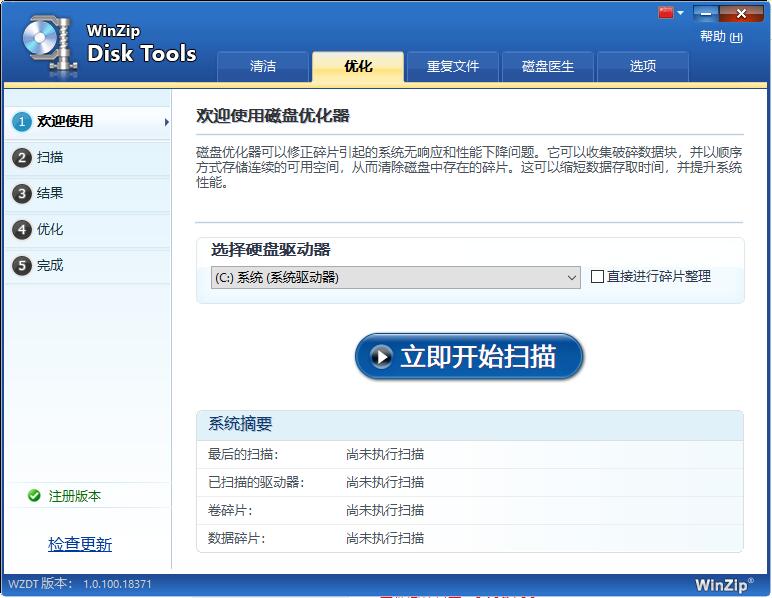Click the WinZip Disk Tools logo icon
Viewport: 772px width, 598px height.
[50, 46]
